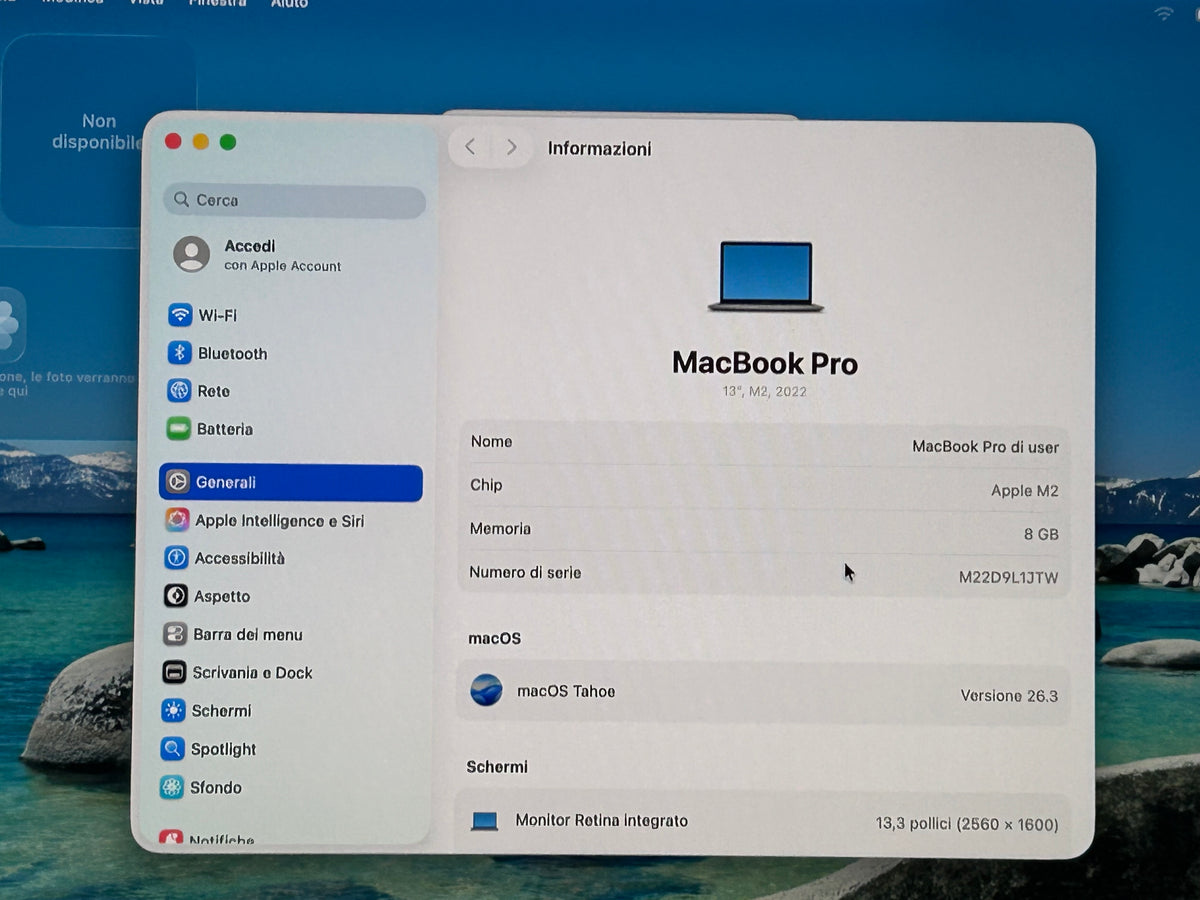Screen dimensions: 1200x900
Task: Open Scrivania e Dock icon
Action: click(x=174, y=672)
